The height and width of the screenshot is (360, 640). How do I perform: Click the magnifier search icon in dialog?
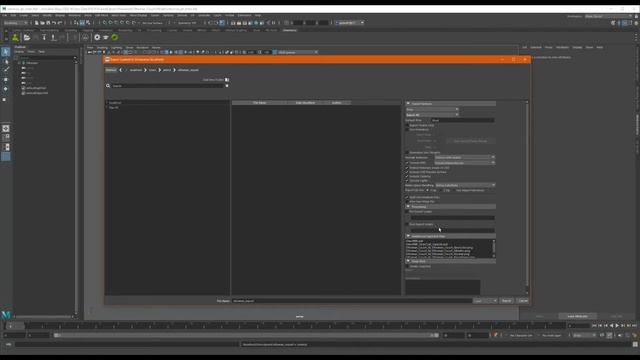click(x=108, y=86)
